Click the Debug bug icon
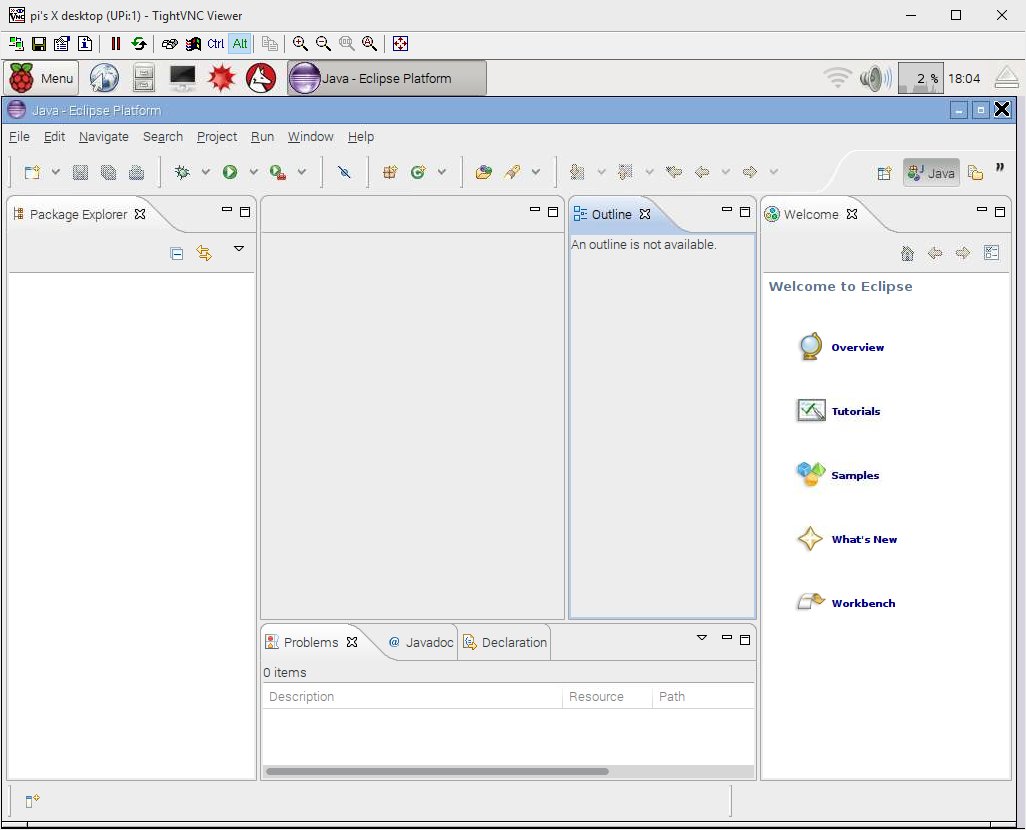The image size is (1026, 830). click(x=182, y=172)
